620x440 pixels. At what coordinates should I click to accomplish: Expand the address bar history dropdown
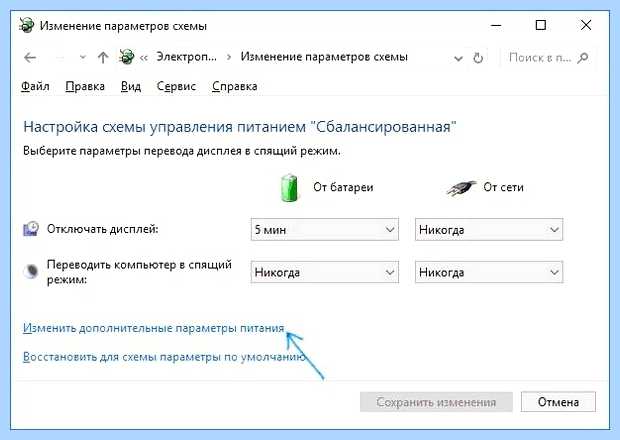[x=458, y=59]
